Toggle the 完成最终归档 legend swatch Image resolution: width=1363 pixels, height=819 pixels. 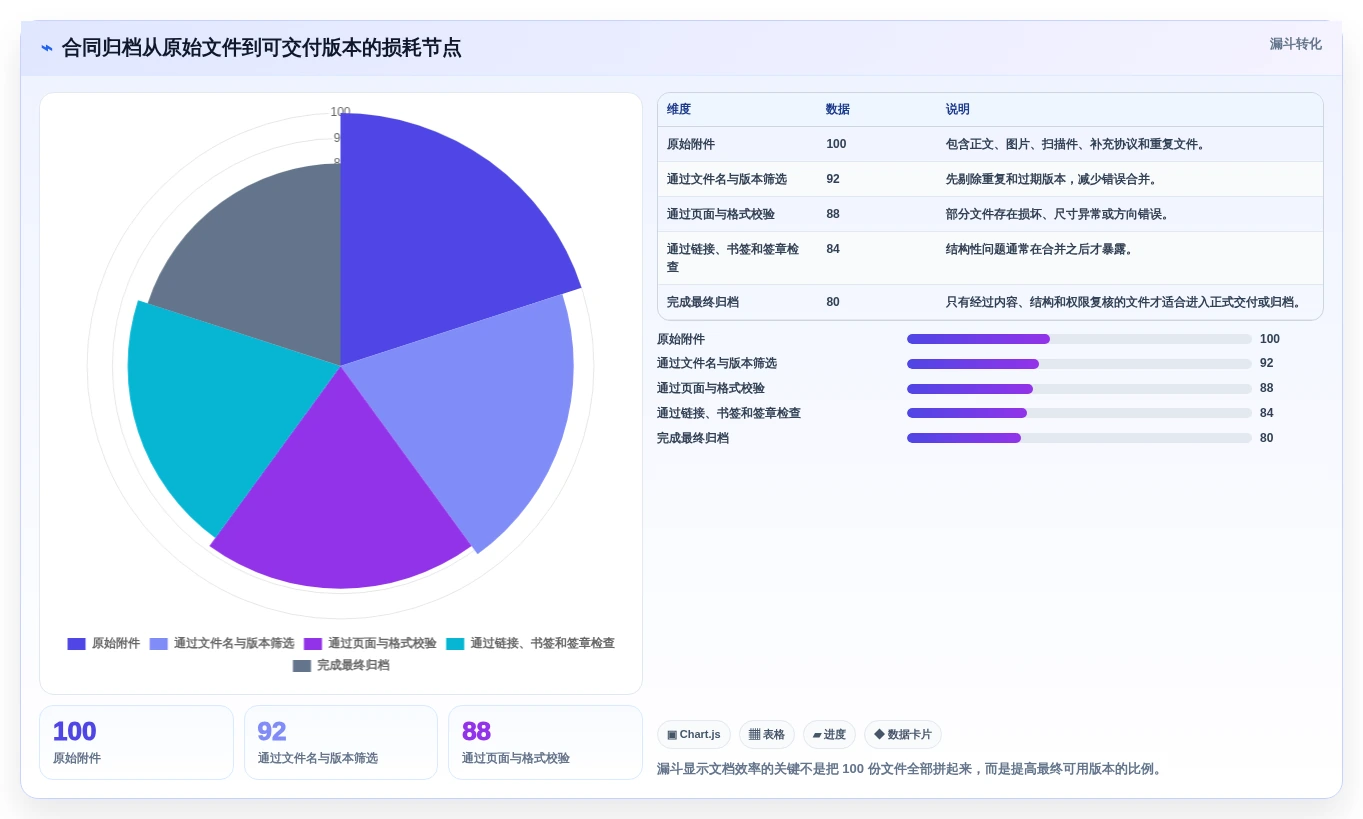coord(302,666)
